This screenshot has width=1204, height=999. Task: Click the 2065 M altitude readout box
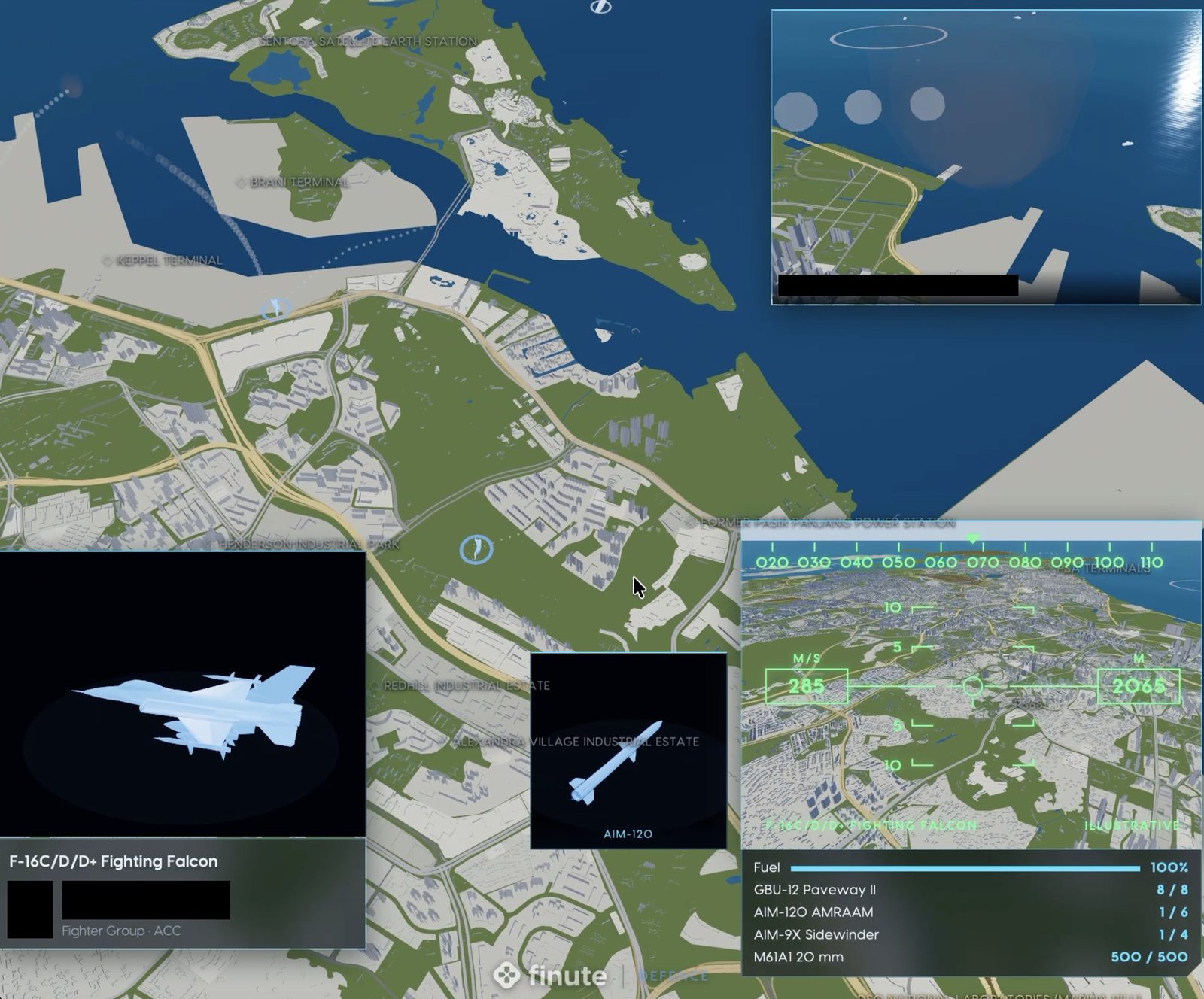coord(1139,686)
